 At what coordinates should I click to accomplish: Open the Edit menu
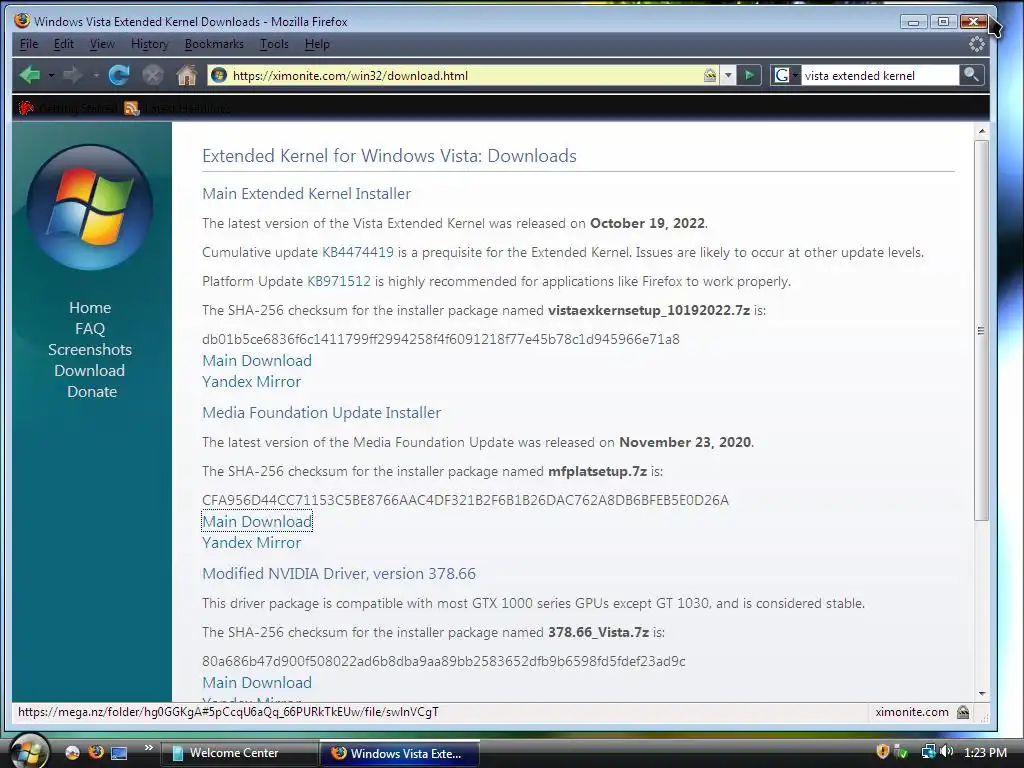pos(63,44)
